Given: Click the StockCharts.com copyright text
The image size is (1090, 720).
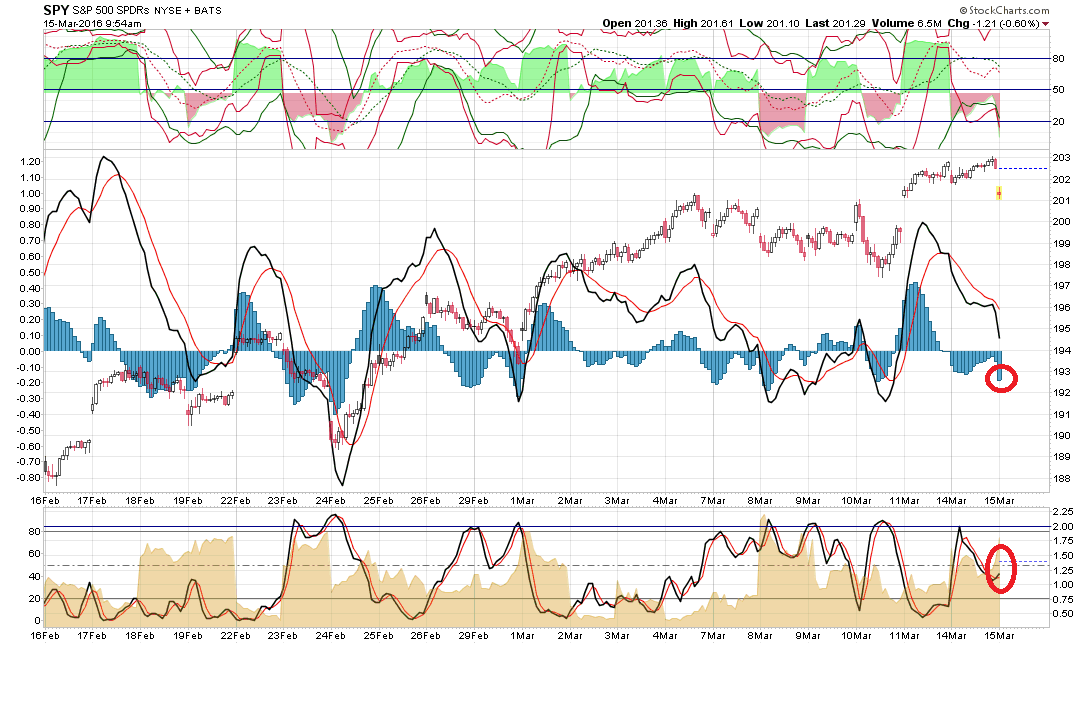Looking at the screenshot, I should (1004, 10).
